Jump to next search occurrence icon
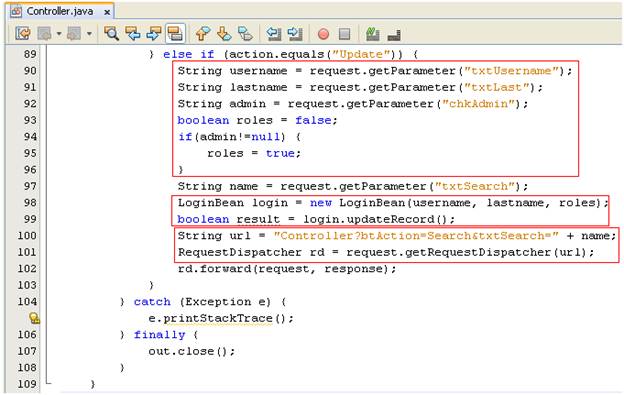624x395 pixels. coord(154,33)
